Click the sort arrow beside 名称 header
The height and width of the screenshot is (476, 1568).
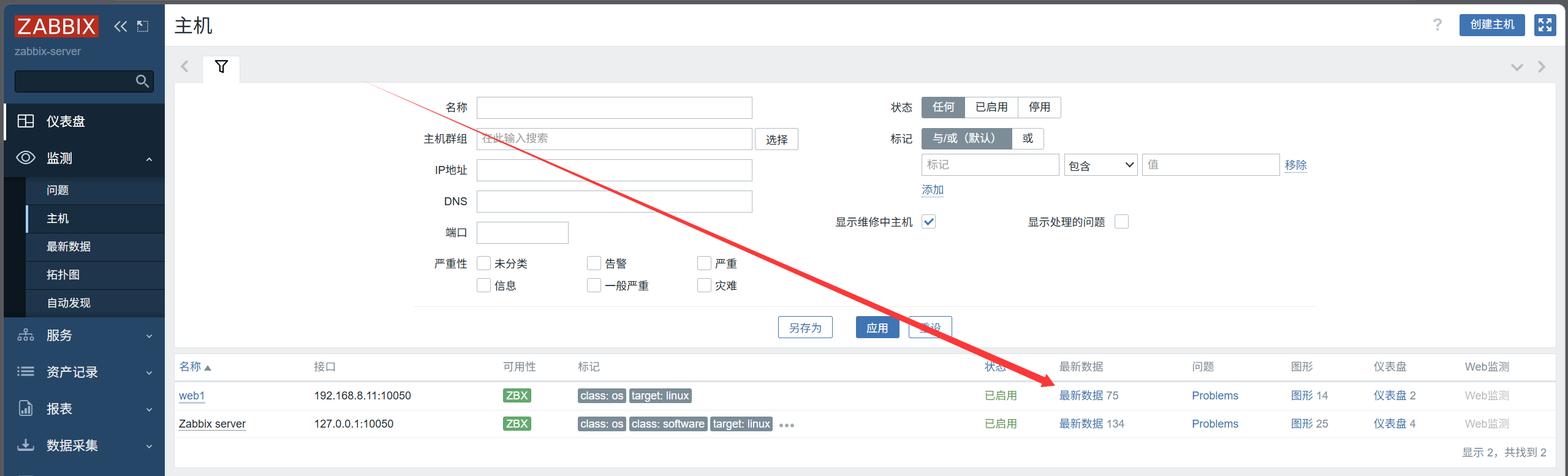click(x=208, y=368)
